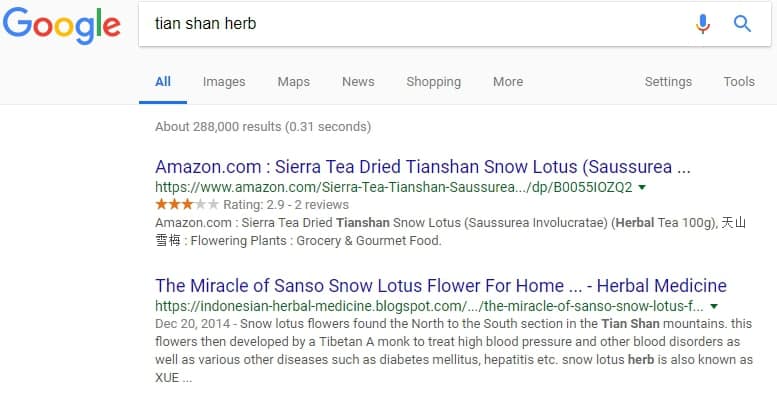Viewport: 777px width, 393px height.
Task: Click the Rating 2.9 - 2 reviews text
Action: click(x=286, y=205)
